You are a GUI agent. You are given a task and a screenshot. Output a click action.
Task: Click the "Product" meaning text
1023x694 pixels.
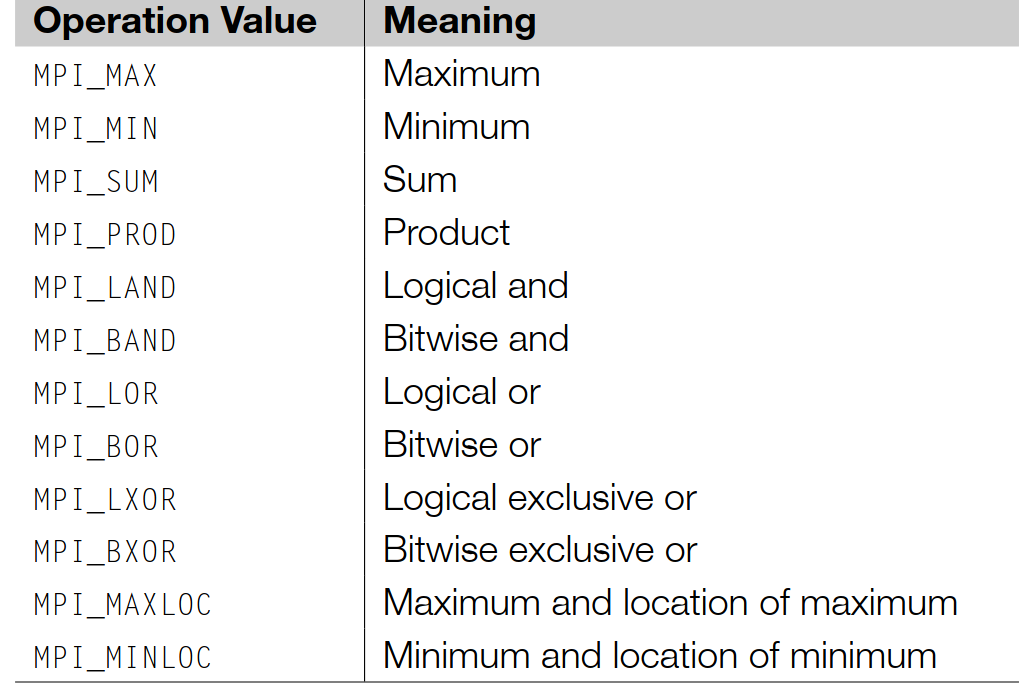pos(446,233)
